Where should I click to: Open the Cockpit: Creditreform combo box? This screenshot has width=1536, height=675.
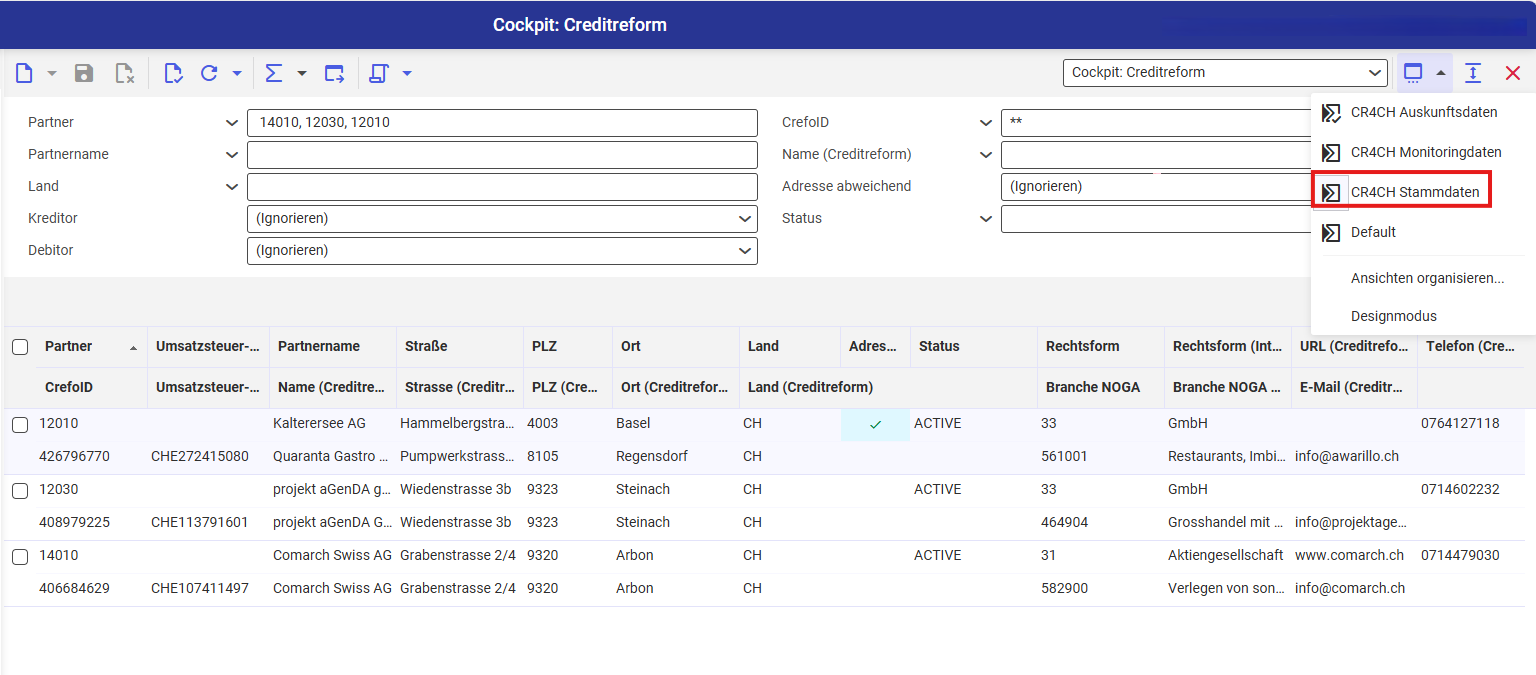pyautogui.click(x=1224, y=73)
